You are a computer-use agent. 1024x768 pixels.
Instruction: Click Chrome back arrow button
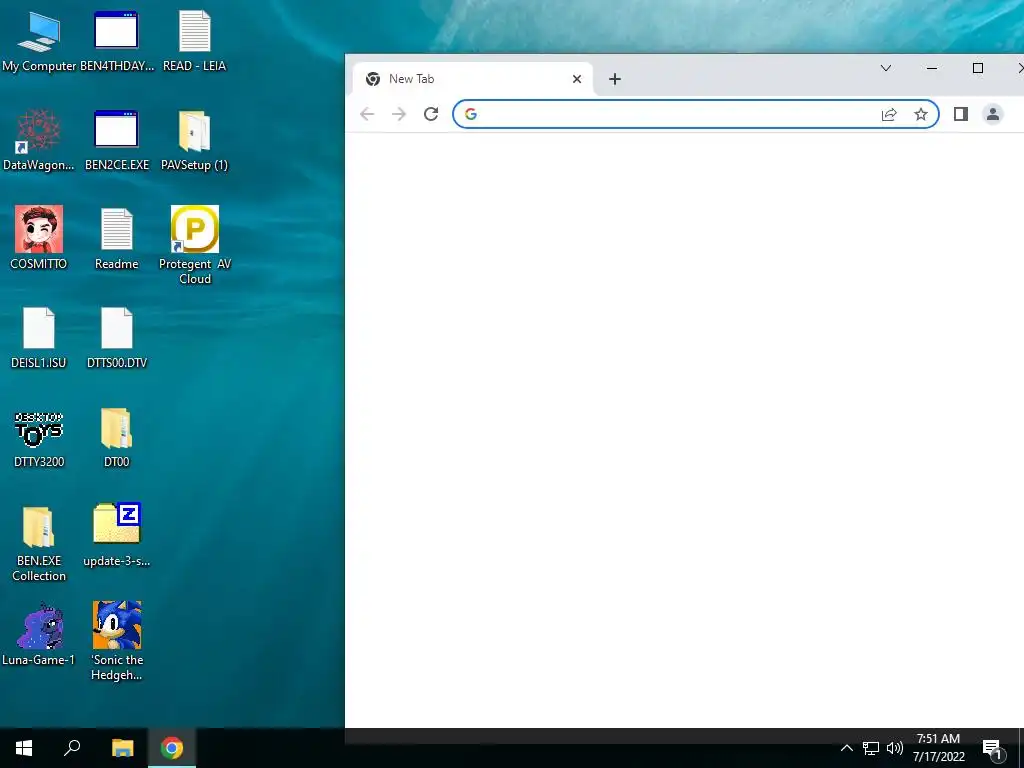367,114
